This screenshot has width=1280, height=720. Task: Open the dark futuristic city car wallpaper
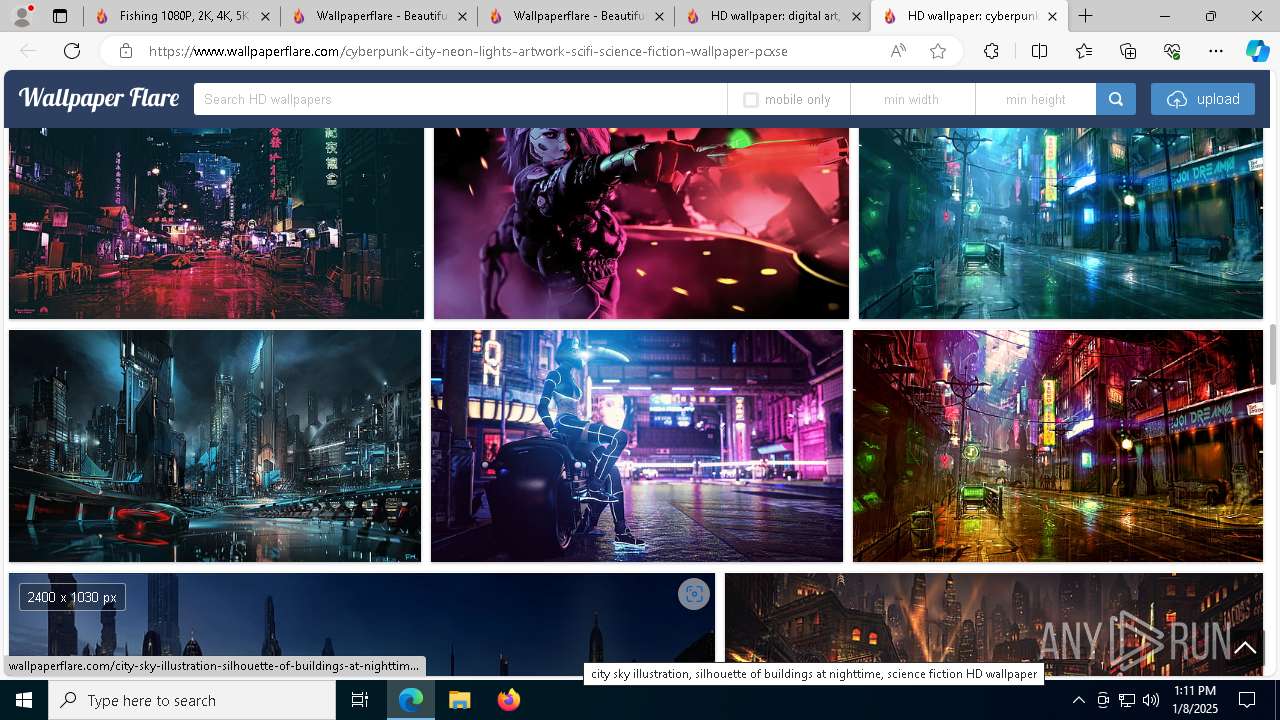click(x=215, y=446)
